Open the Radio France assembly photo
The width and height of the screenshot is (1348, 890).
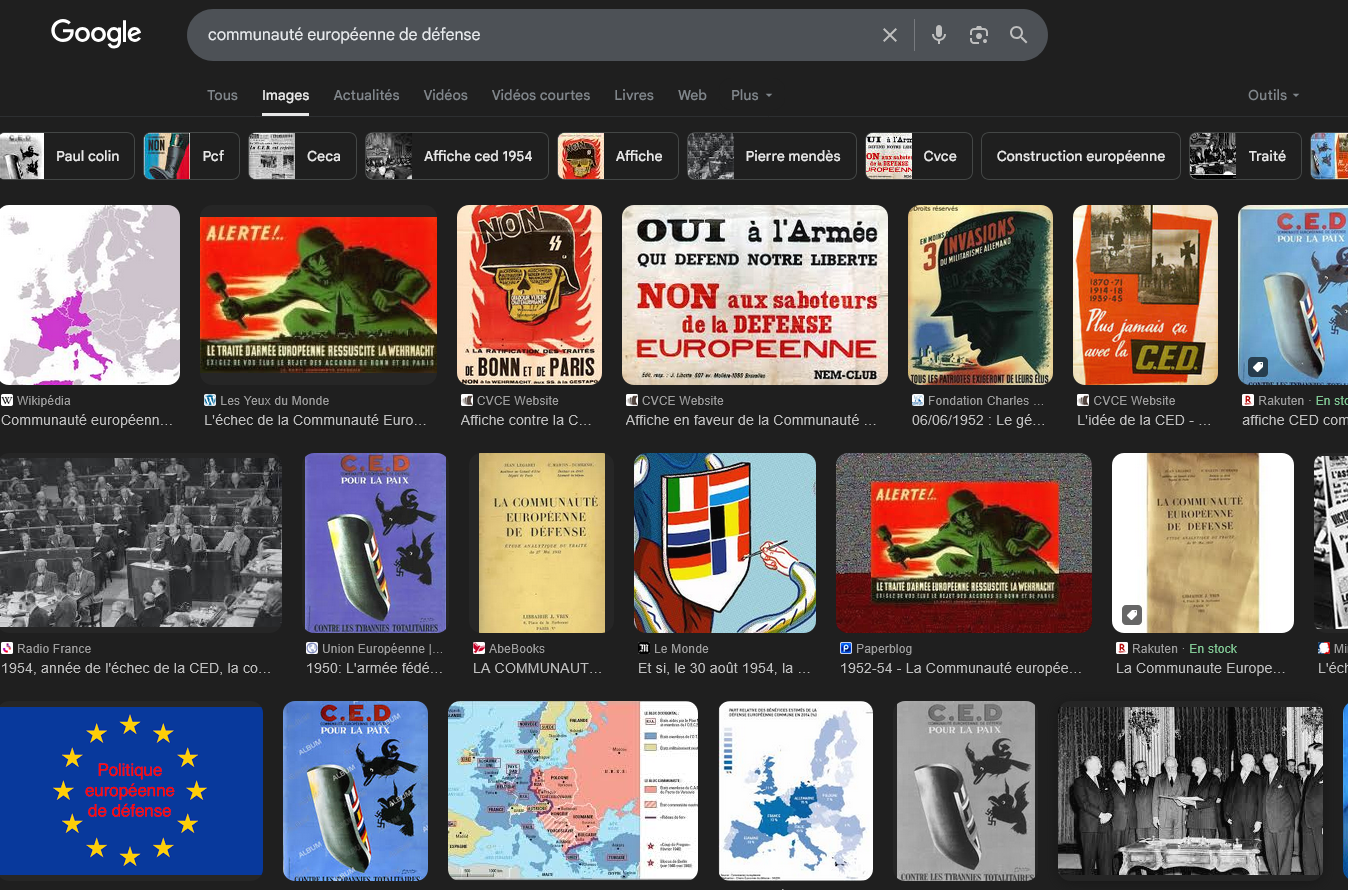point(141,543)
